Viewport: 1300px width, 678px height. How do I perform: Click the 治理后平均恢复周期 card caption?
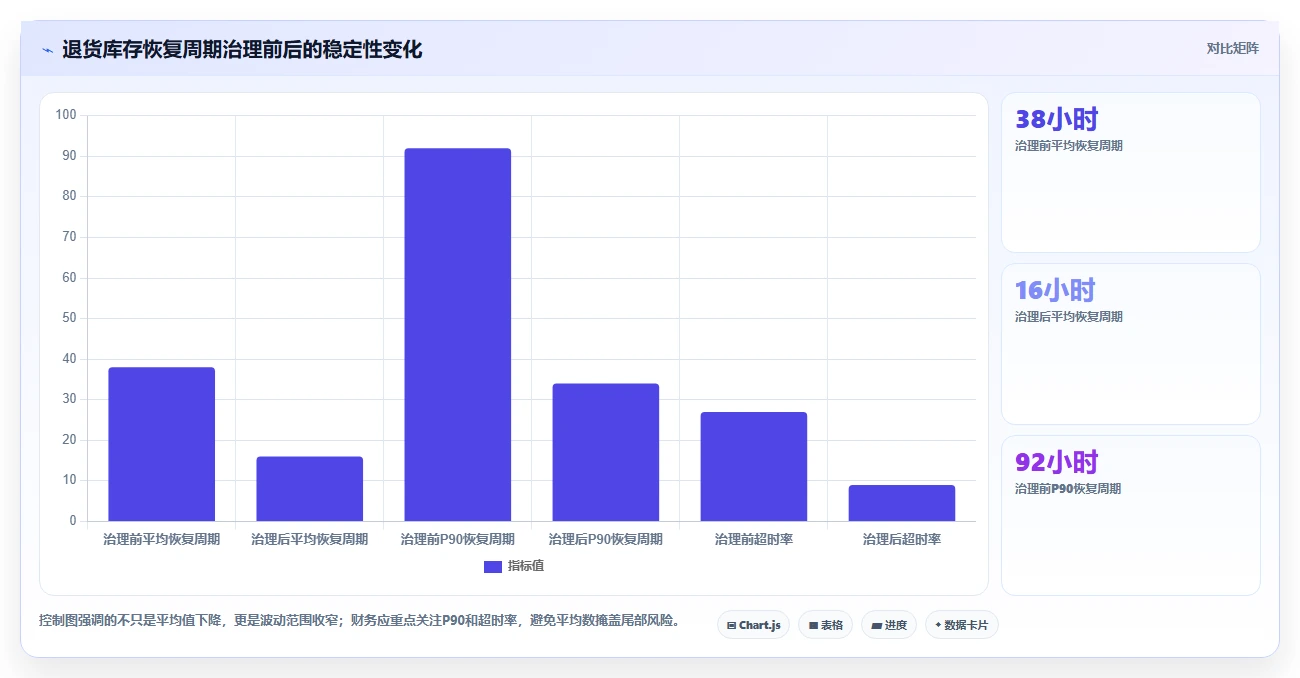pyautogui.click(x=1069, y=317)
